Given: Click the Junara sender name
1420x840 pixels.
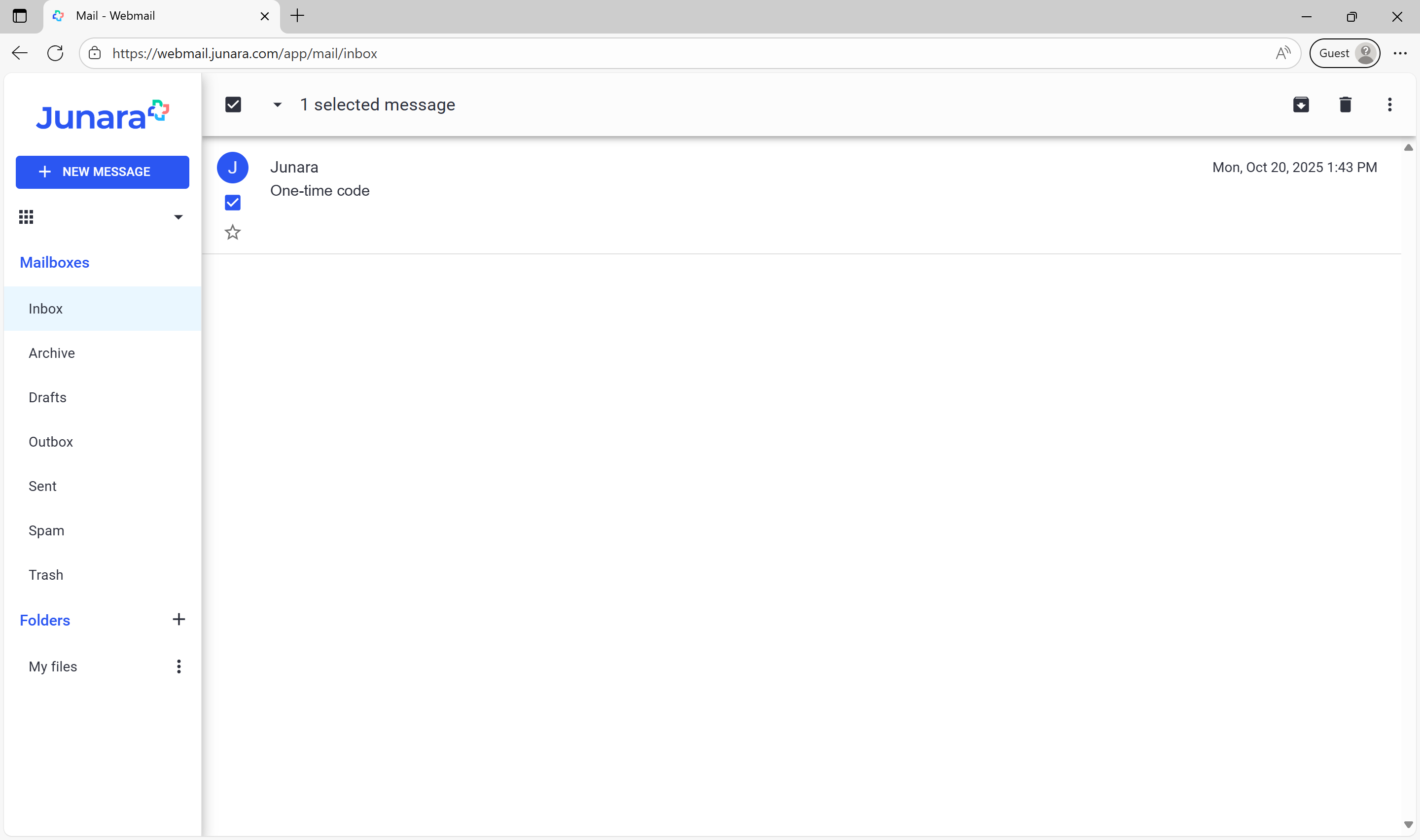Looking at the screenshot, I should (x=294, y=168).
